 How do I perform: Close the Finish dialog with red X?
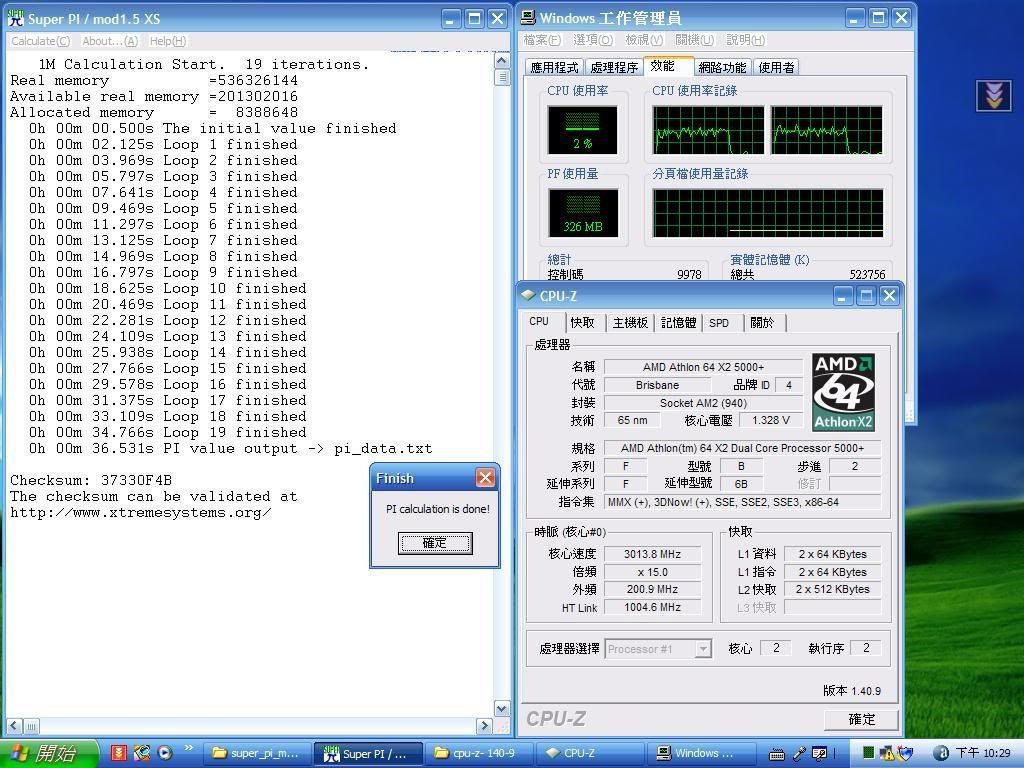point(485,478)
